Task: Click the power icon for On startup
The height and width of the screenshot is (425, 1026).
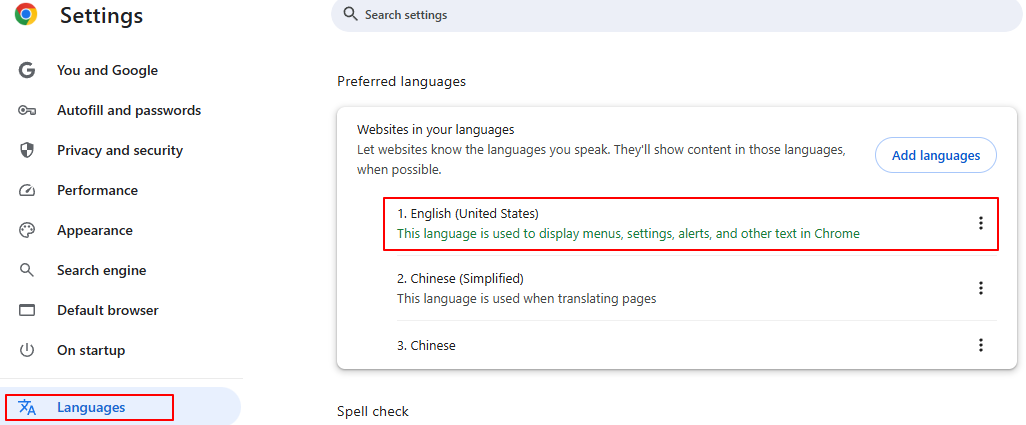Action: (26, 350)
